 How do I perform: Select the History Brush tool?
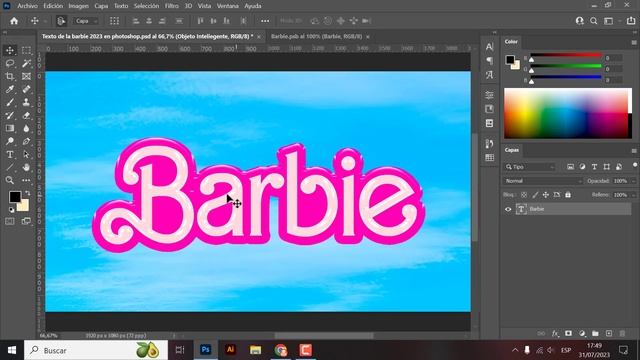[x=10, y=116]
